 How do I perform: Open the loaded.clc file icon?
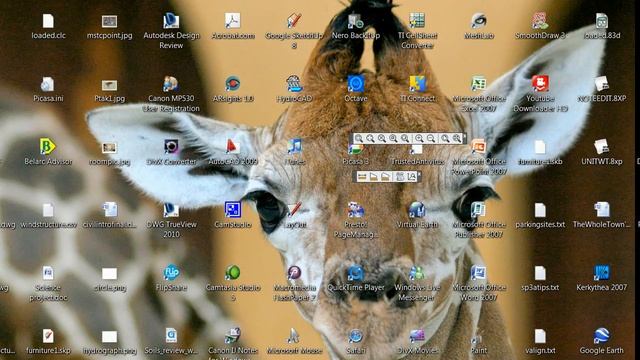click(48, 21)
